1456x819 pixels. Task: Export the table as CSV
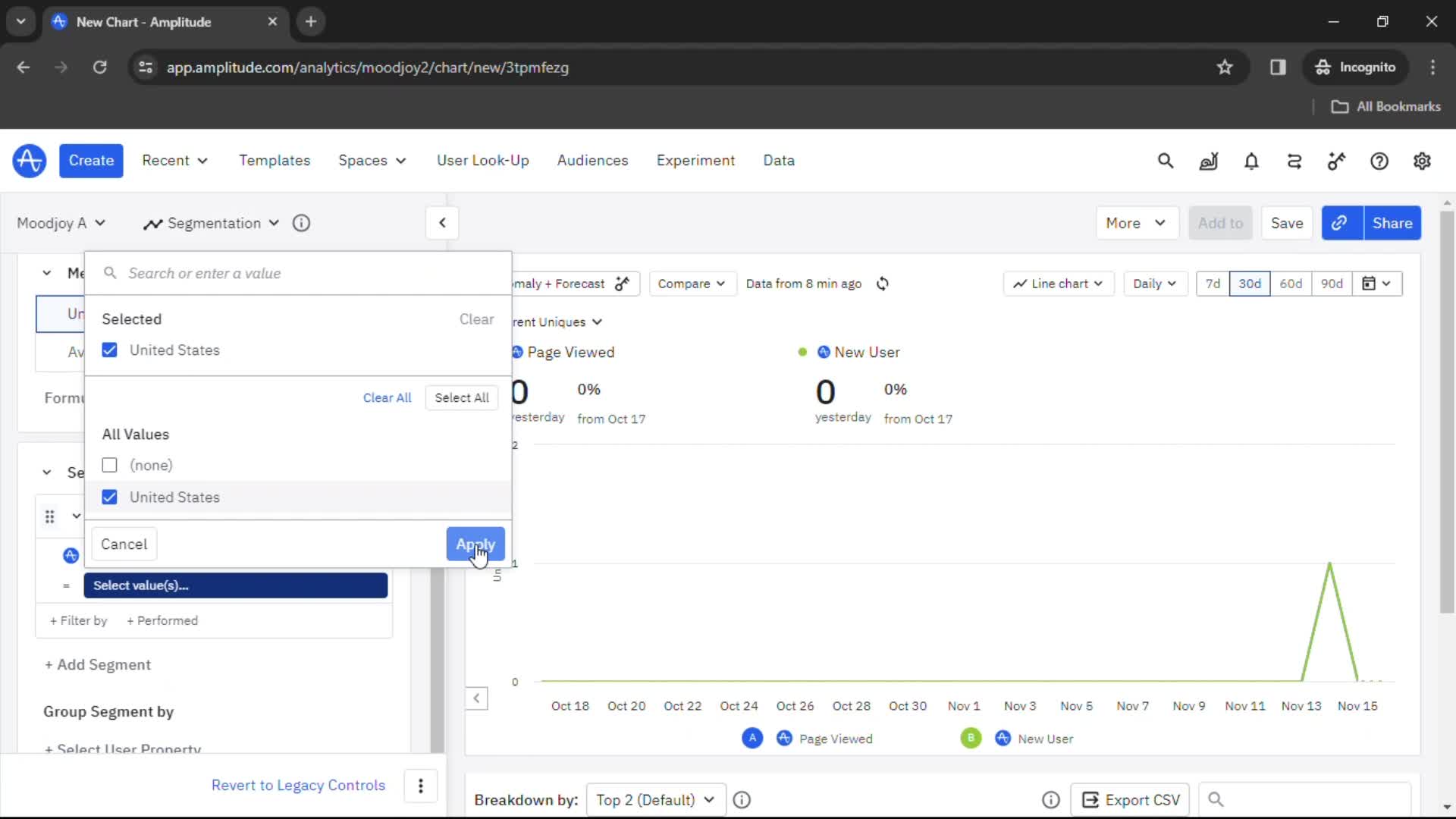click(x=1130, y=800)
